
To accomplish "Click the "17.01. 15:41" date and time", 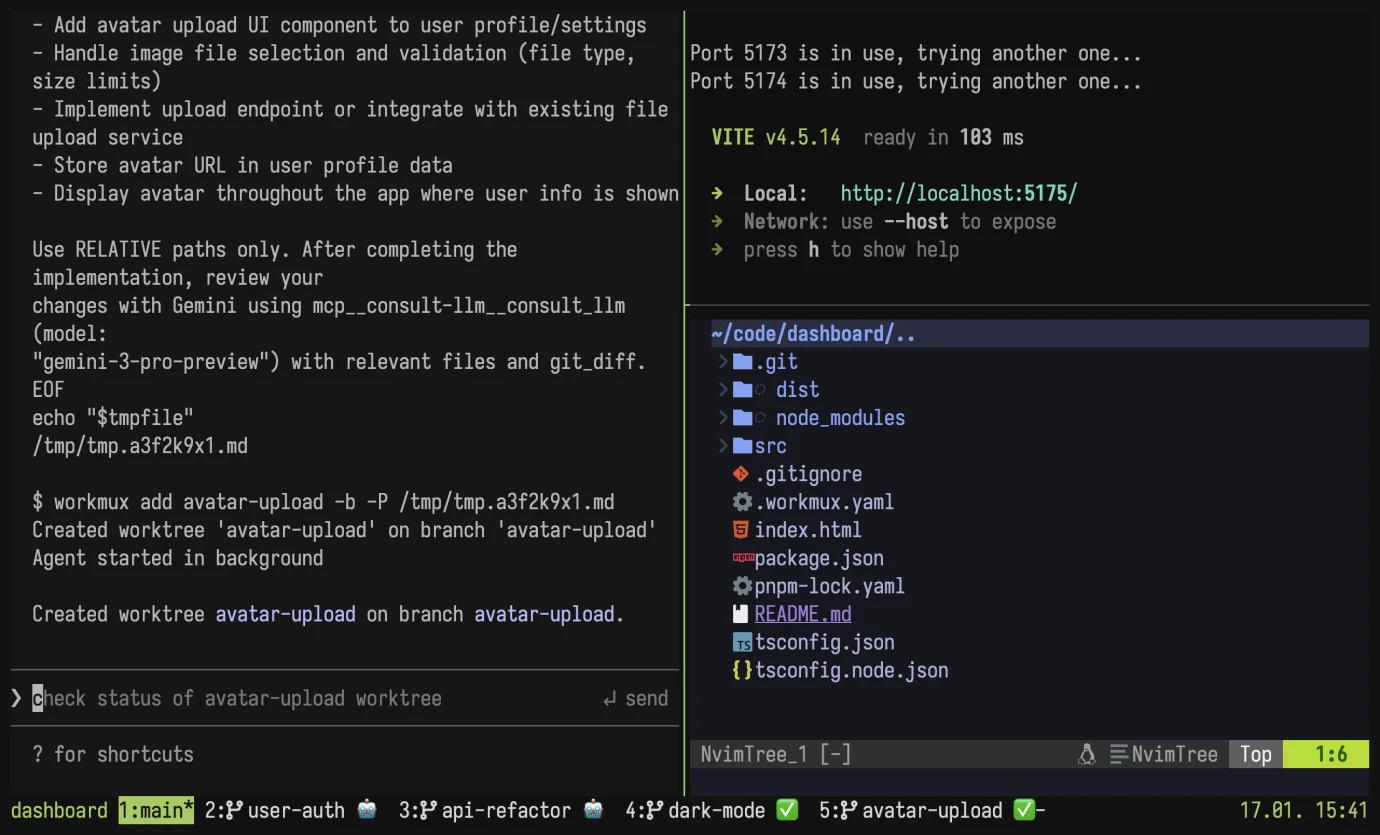I will click(1304, 810).
